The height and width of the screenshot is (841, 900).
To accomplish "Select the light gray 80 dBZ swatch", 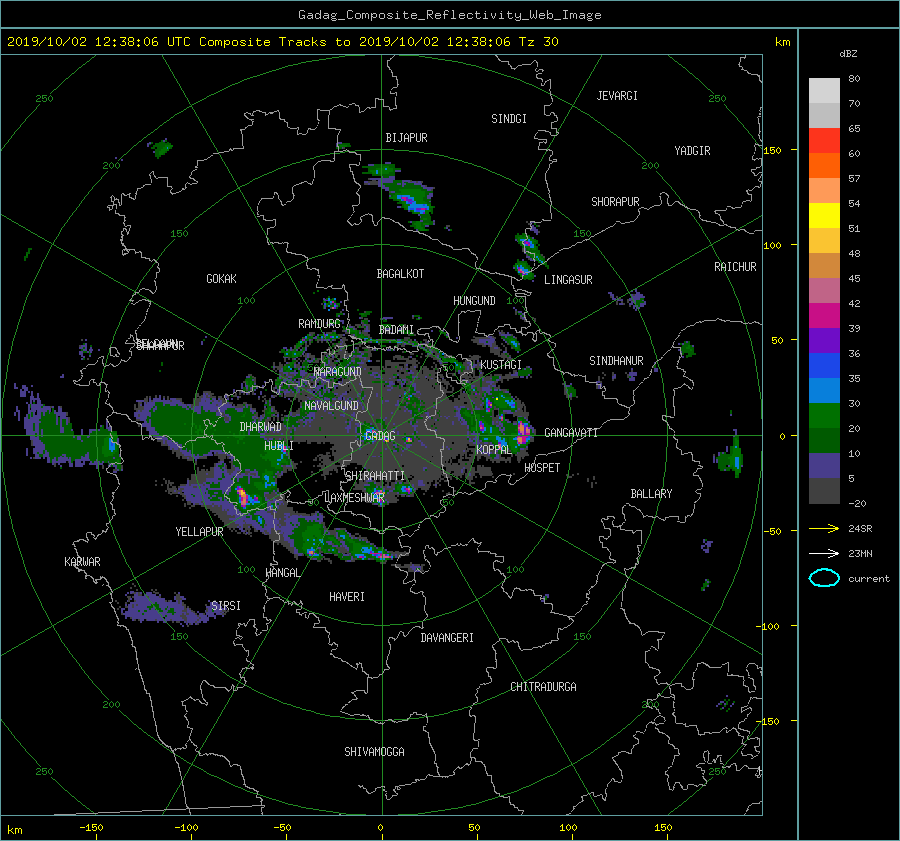I will tap(824, 90).
